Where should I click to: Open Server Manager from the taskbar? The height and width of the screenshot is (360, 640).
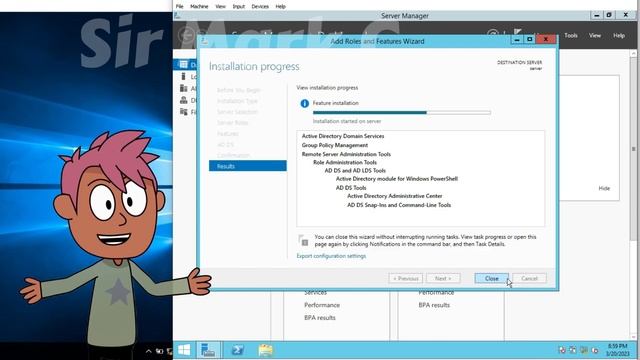(208, 350)
